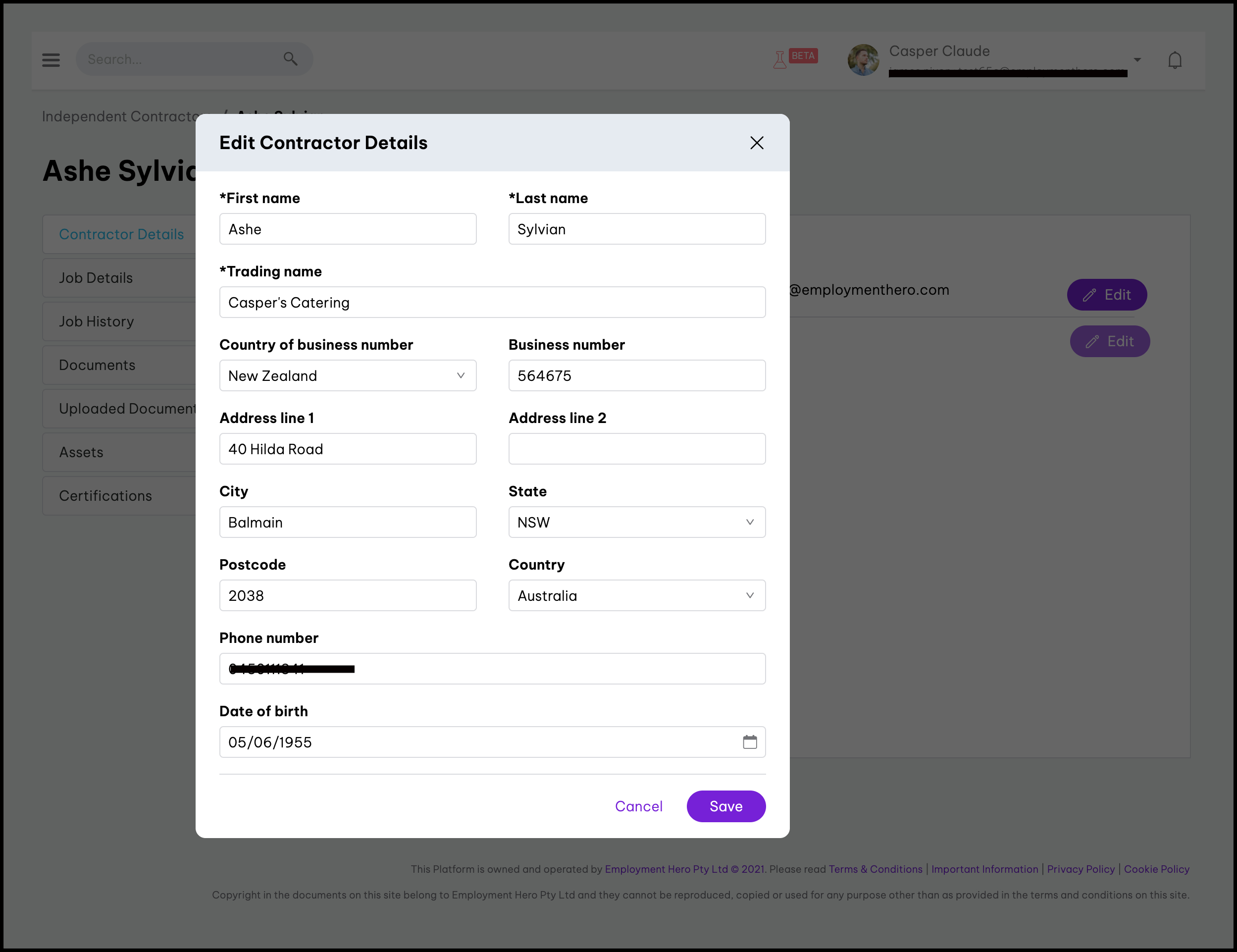Open the beta lab flask icon

pyautogui.click(x=780, y=59)
